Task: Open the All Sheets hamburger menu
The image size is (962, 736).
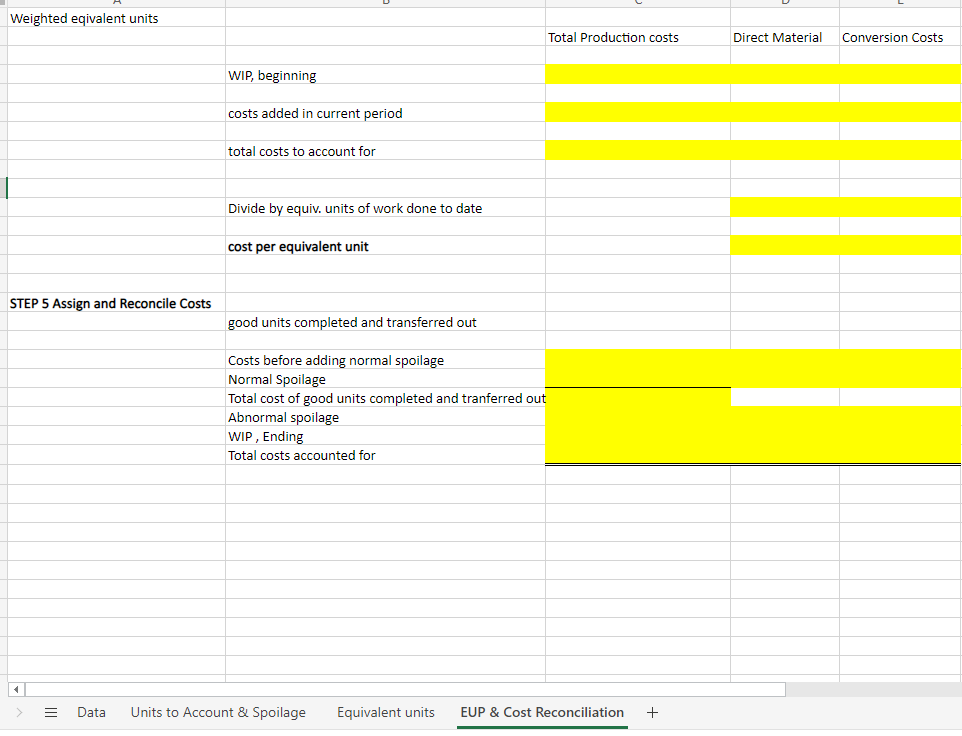Action: tap(51, 712)
